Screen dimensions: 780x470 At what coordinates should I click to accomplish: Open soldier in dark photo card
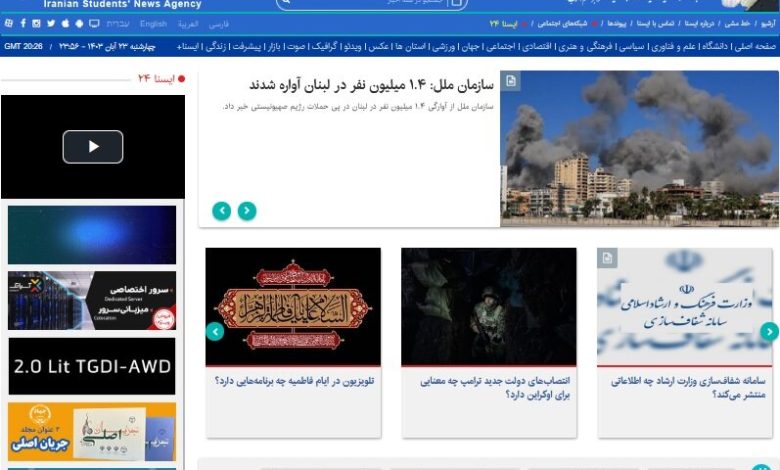coord(489,307)
